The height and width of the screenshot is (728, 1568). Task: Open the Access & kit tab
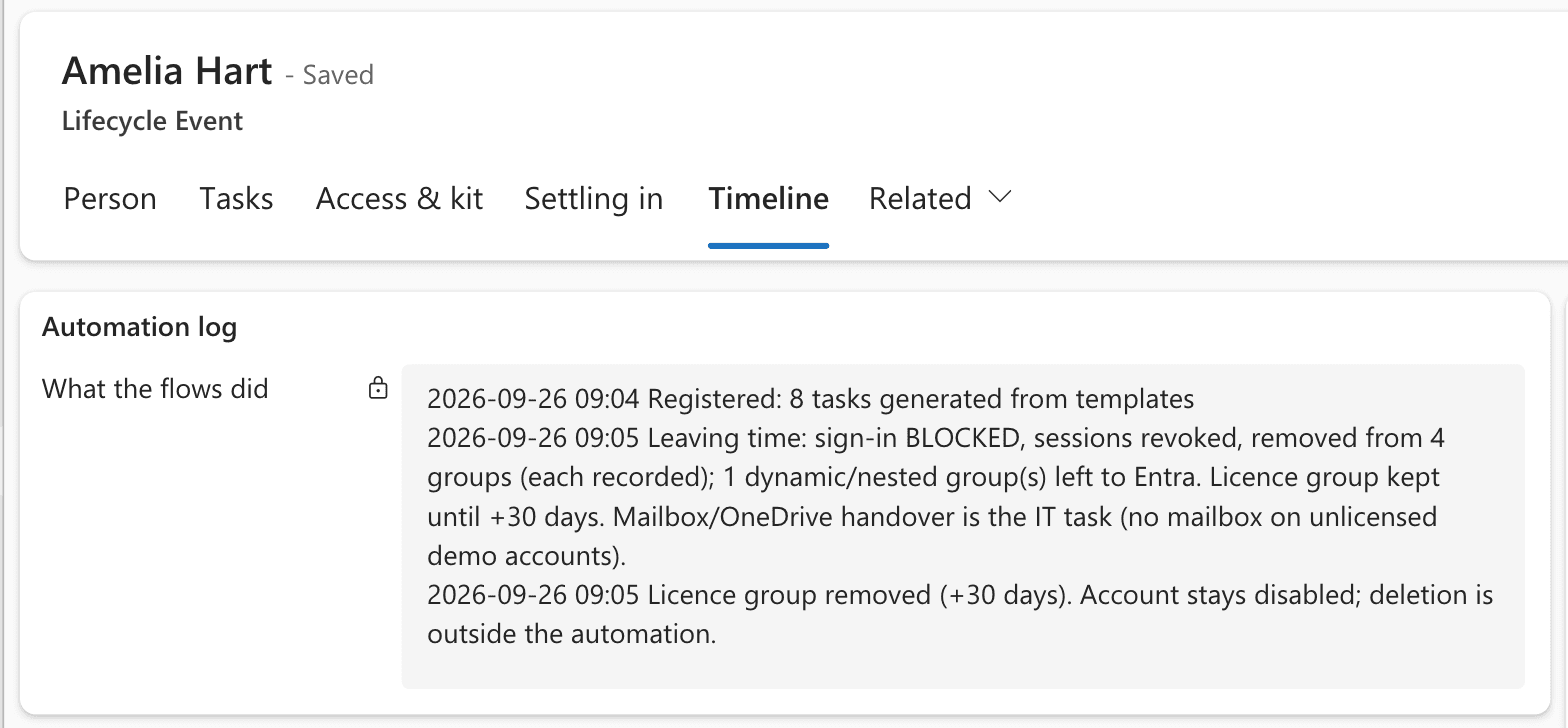[x=399, y=199]
